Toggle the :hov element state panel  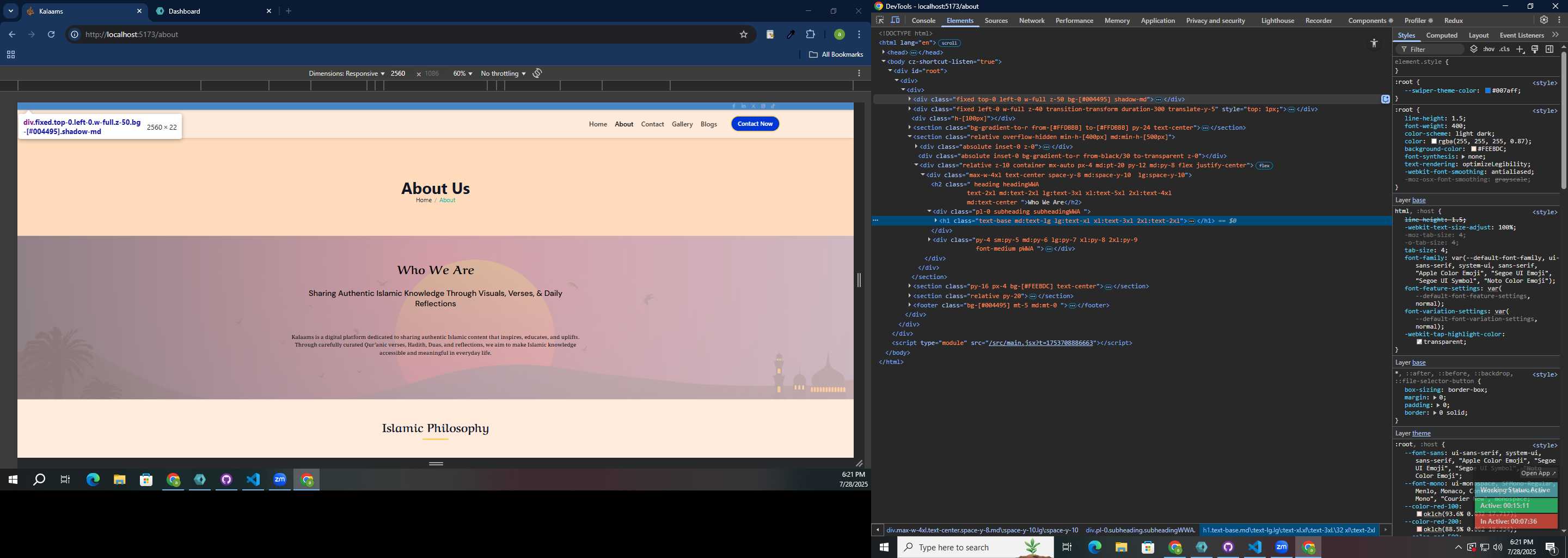click(1489, 50)
